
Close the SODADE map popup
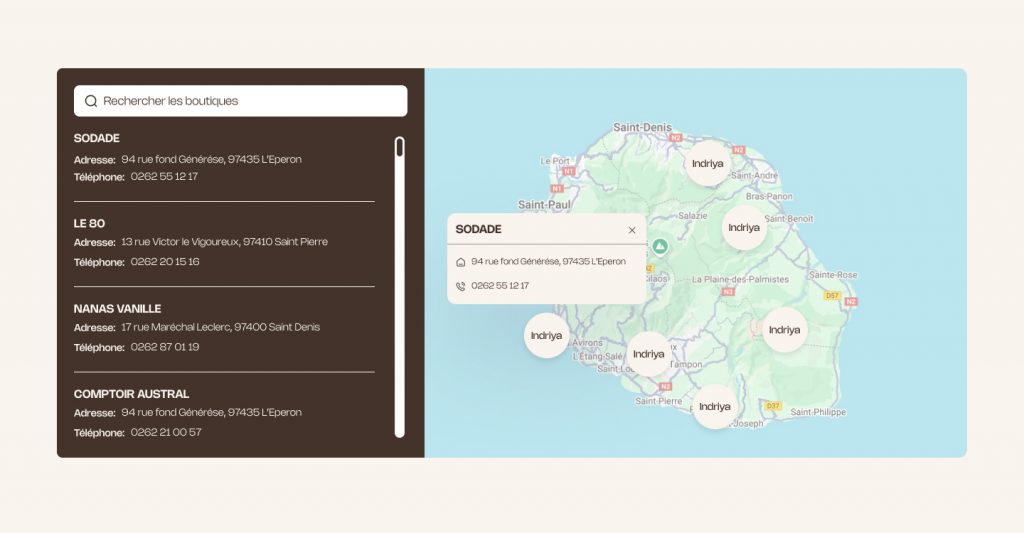click(632, 230)
